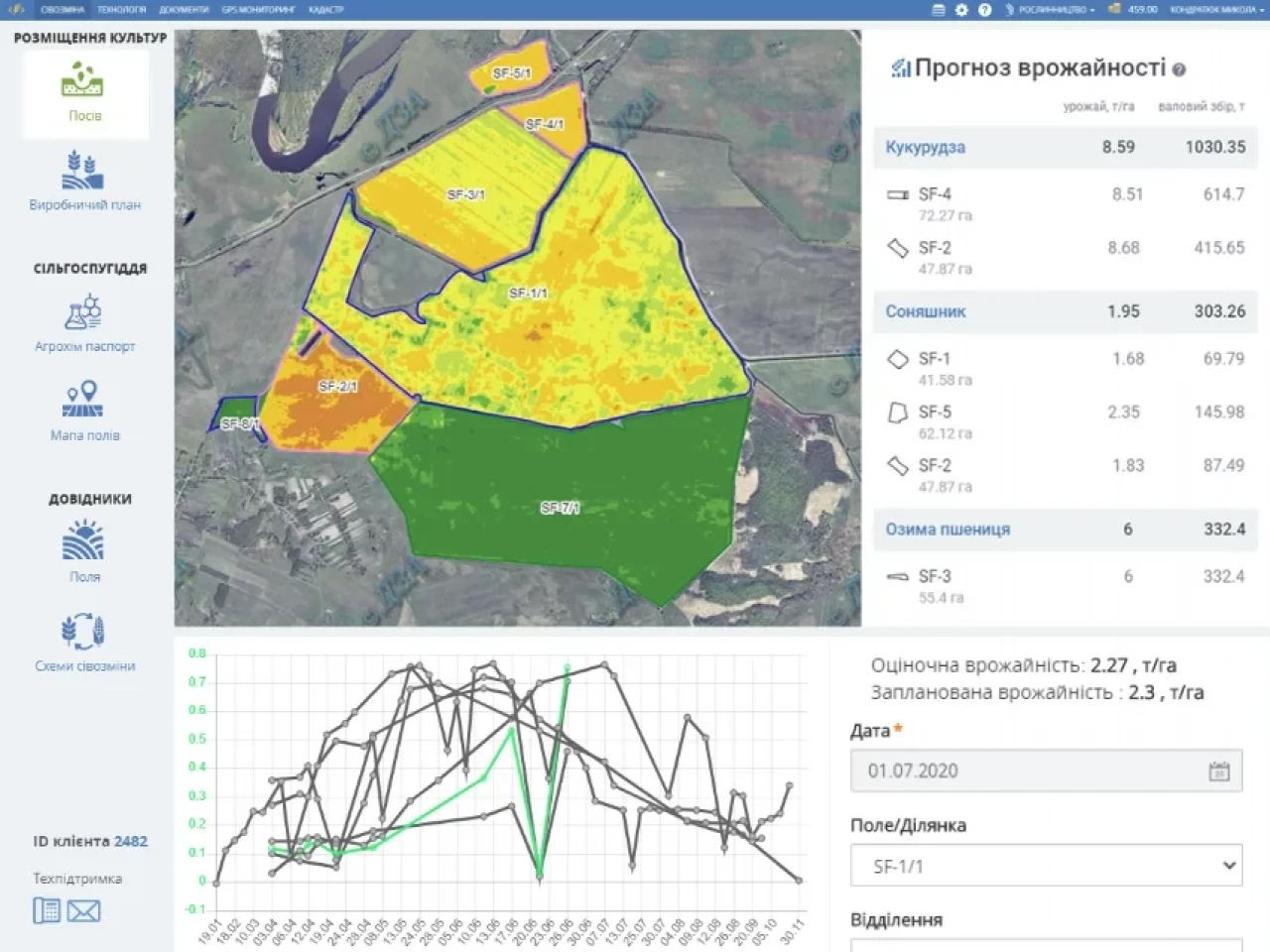Open Агрохім паспорт icon
The width and height of the screenshot is (1270, 952).
[84, 322]
